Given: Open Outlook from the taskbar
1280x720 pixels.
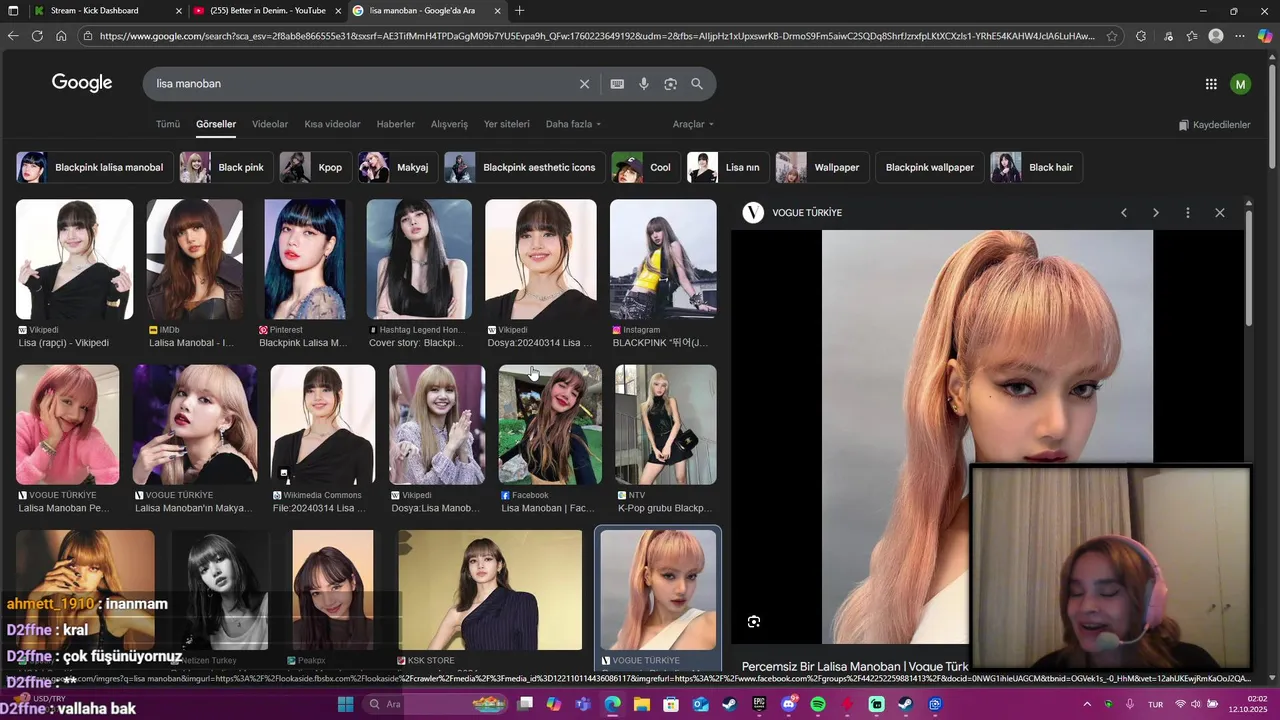Looking at the screenshot, I should (x=700, y=704).
